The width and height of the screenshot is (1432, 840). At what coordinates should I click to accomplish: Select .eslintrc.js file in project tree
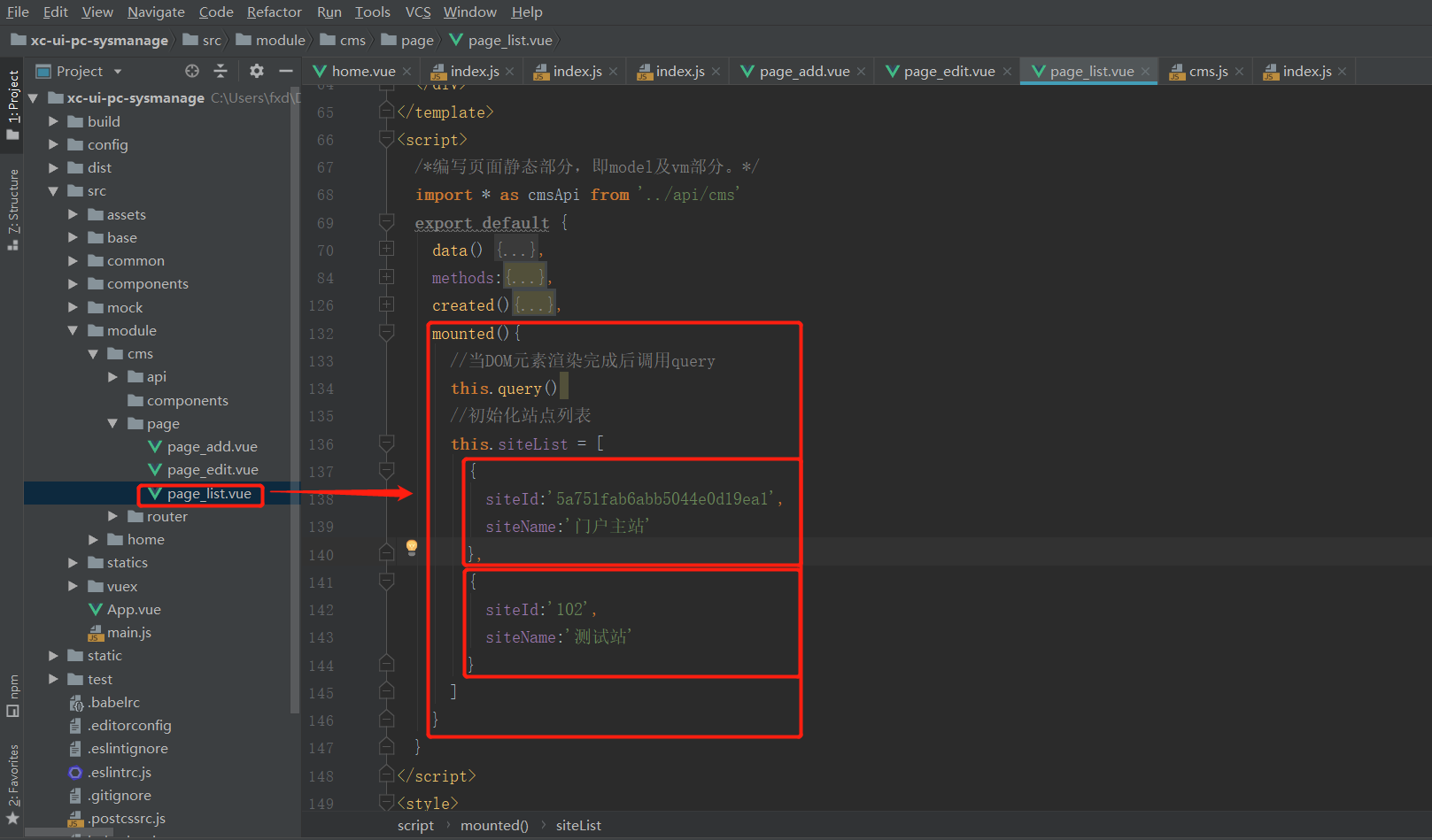[x=110, y=772]
